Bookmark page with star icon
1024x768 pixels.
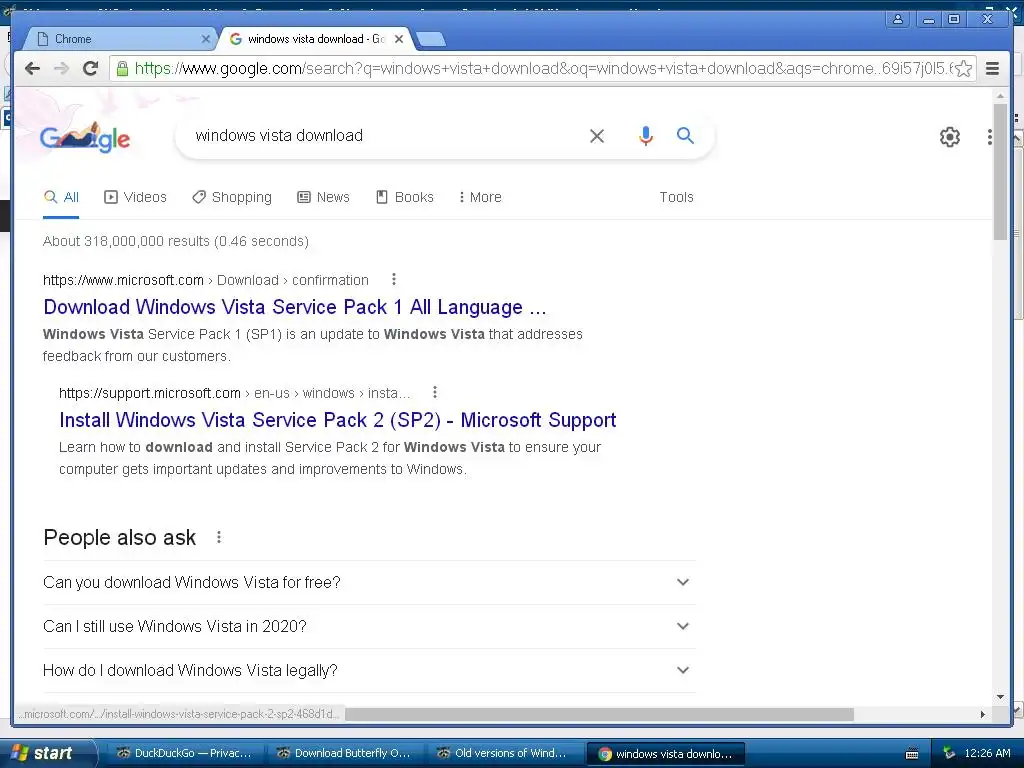tap(963, 68)
